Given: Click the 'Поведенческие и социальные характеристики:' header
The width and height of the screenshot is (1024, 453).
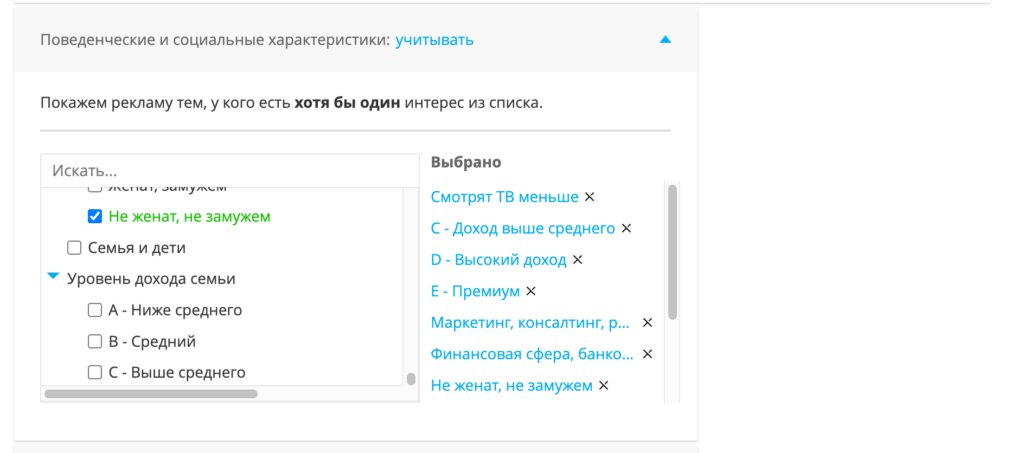Looking at the screenshot, I should pyautogui.click(x=216, y=40).
